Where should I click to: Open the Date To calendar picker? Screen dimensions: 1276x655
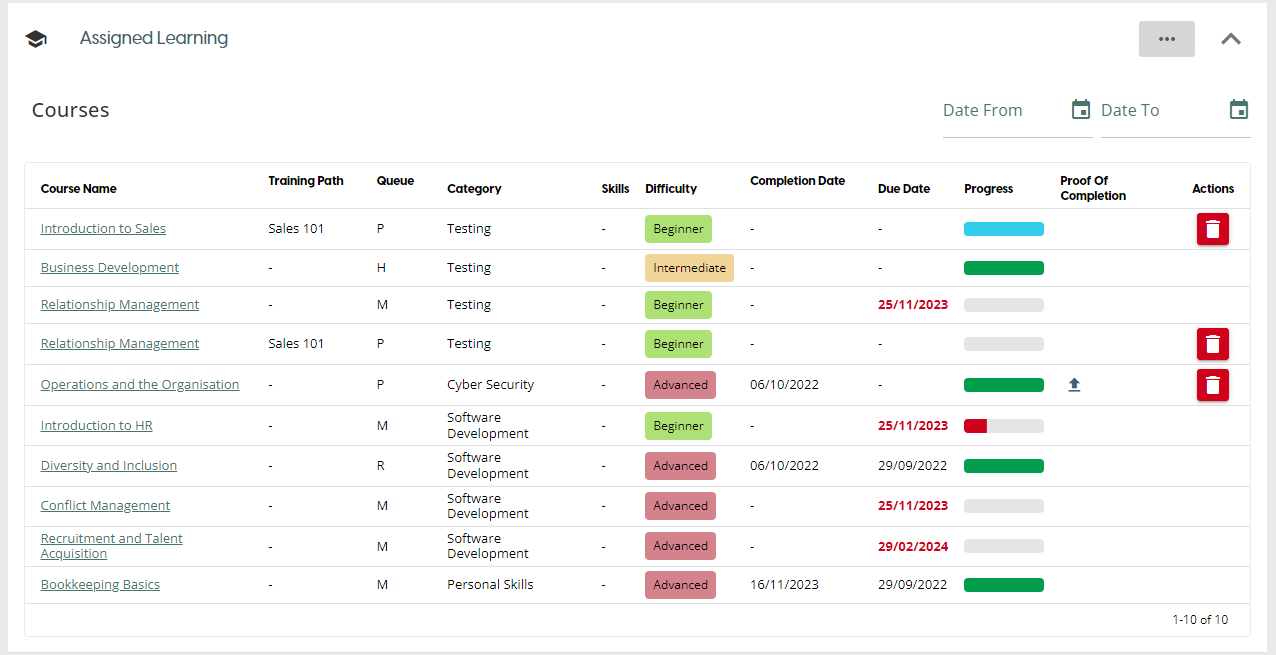[x=1238, y=110]
